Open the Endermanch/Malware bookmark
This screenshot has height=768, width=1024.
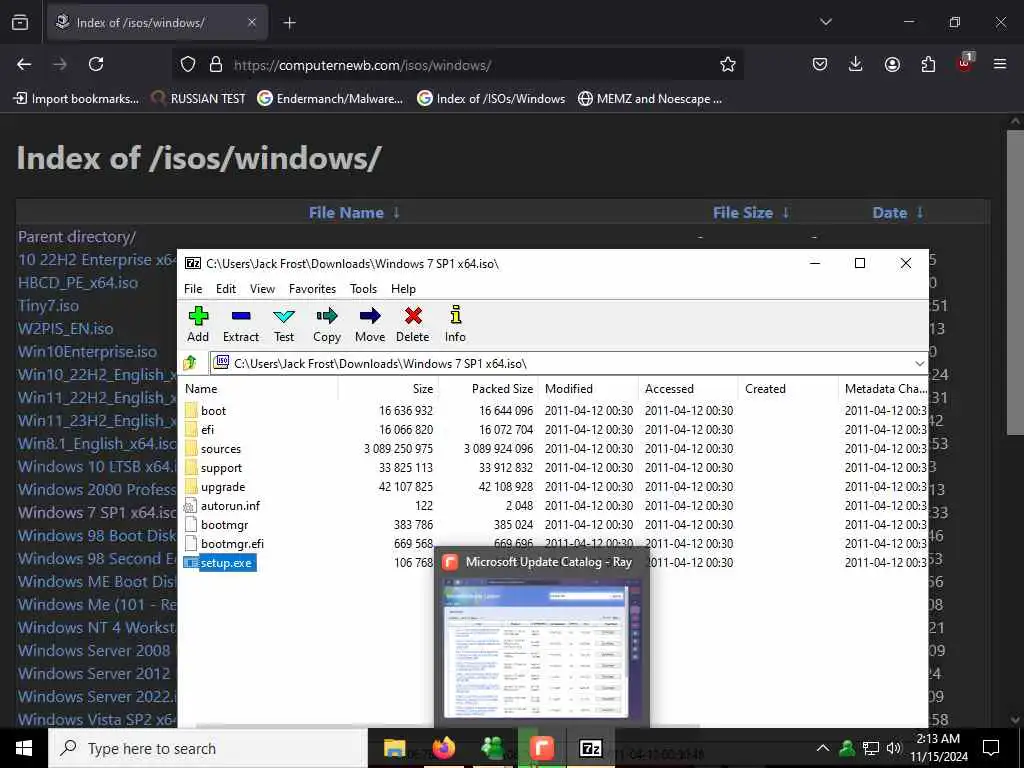click(330, 99)
